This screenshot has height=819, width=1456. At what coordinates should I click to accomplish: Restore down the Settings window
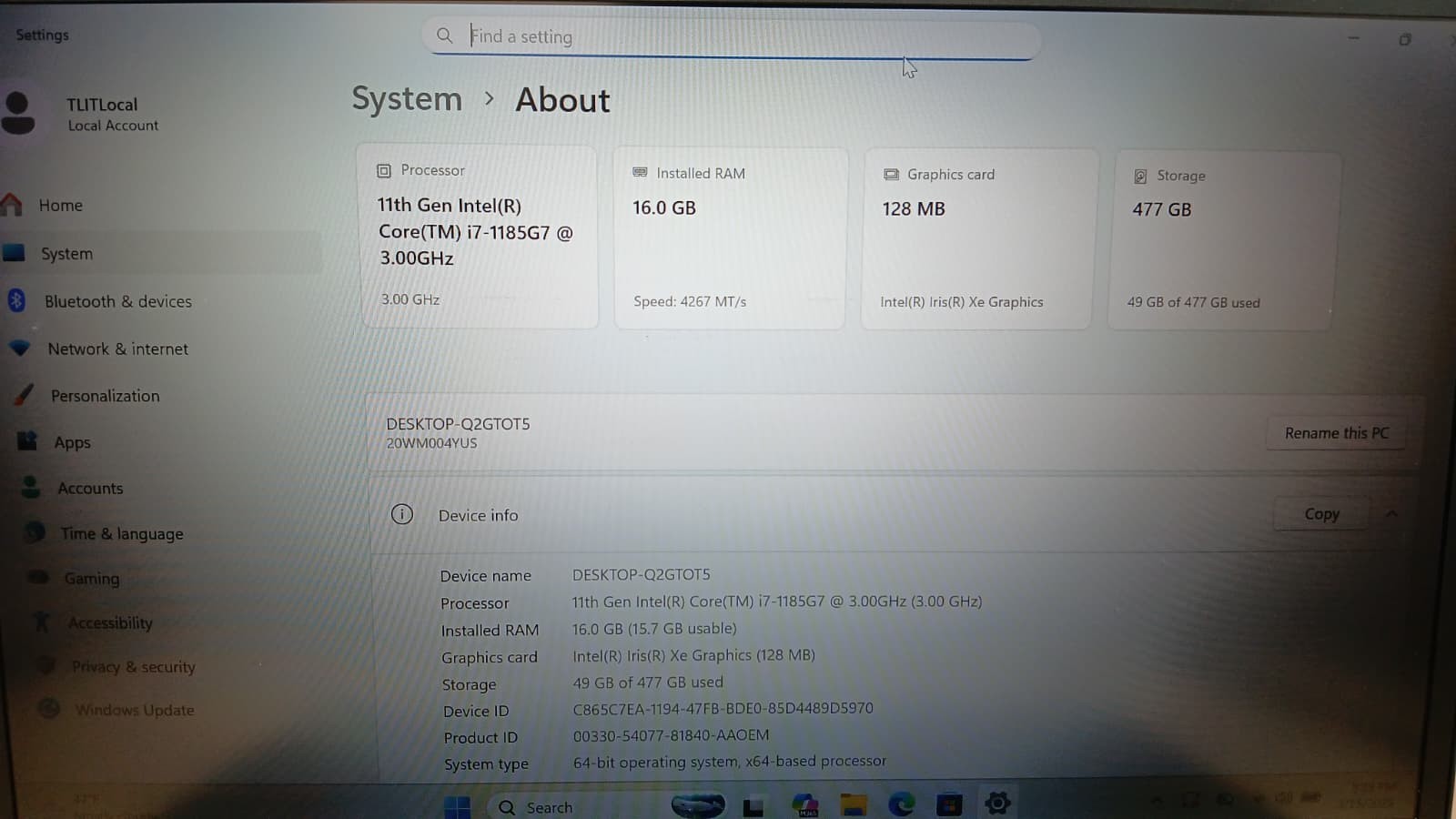(1405, 39)
